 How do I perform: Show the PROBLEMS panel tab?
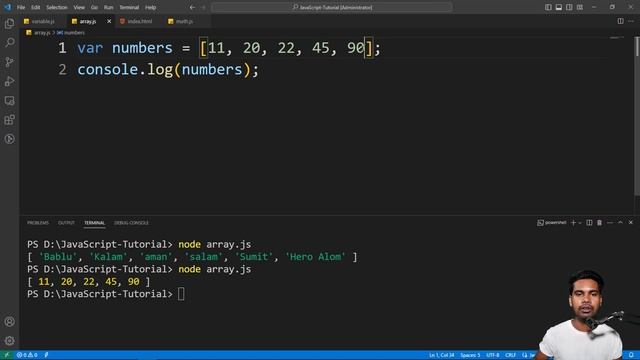(x=38, y=223)
